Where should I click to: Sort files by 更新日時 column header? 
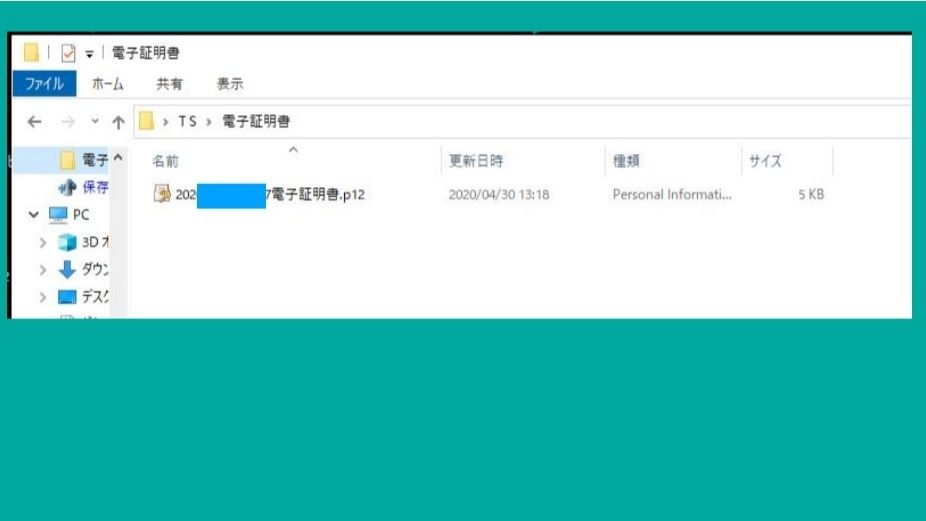click(x=475, y=161)
